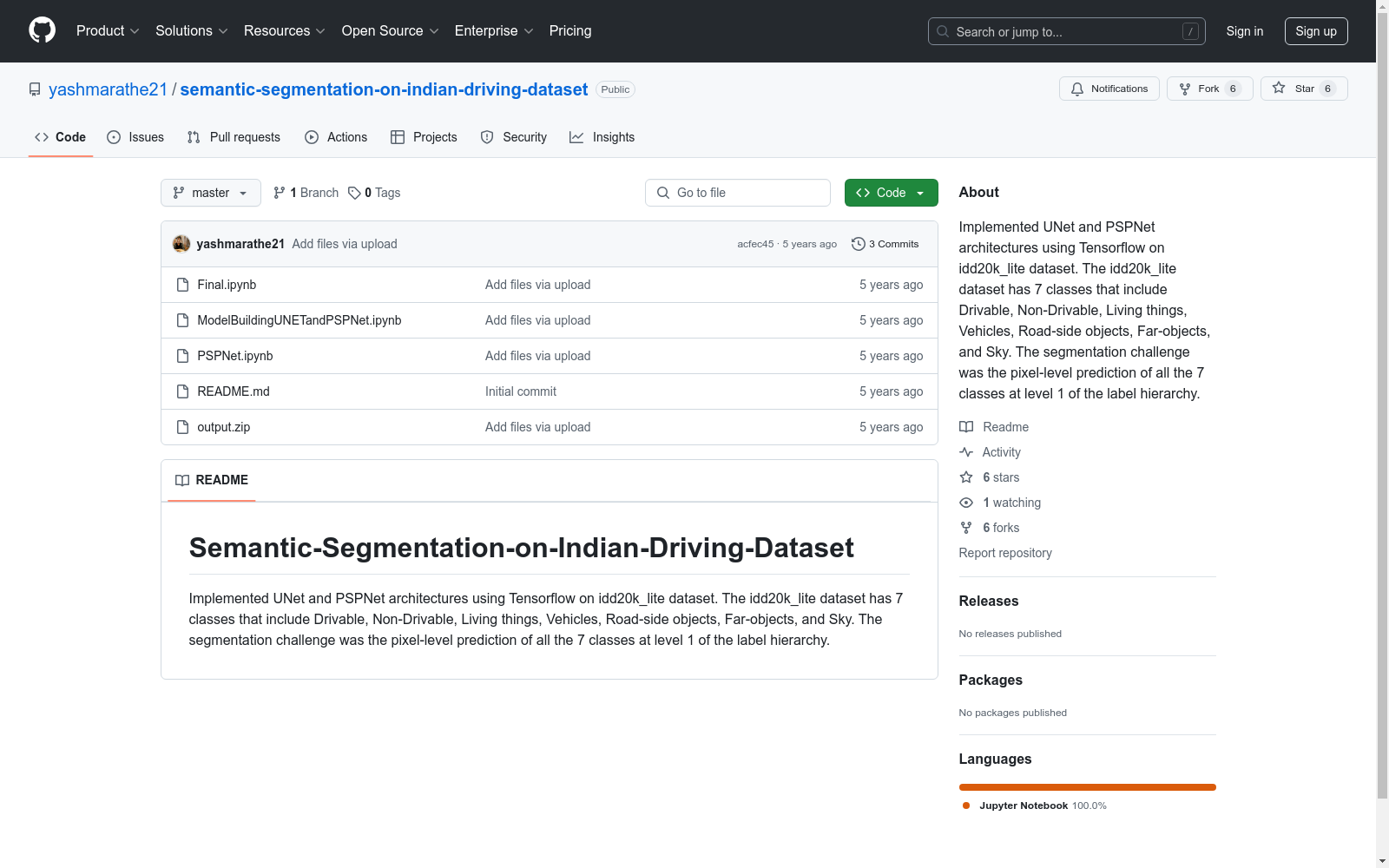This screenshot has height=868, width=1389.
Task: Click the magnifier icon in the top search bar
Action: point(943,31)
